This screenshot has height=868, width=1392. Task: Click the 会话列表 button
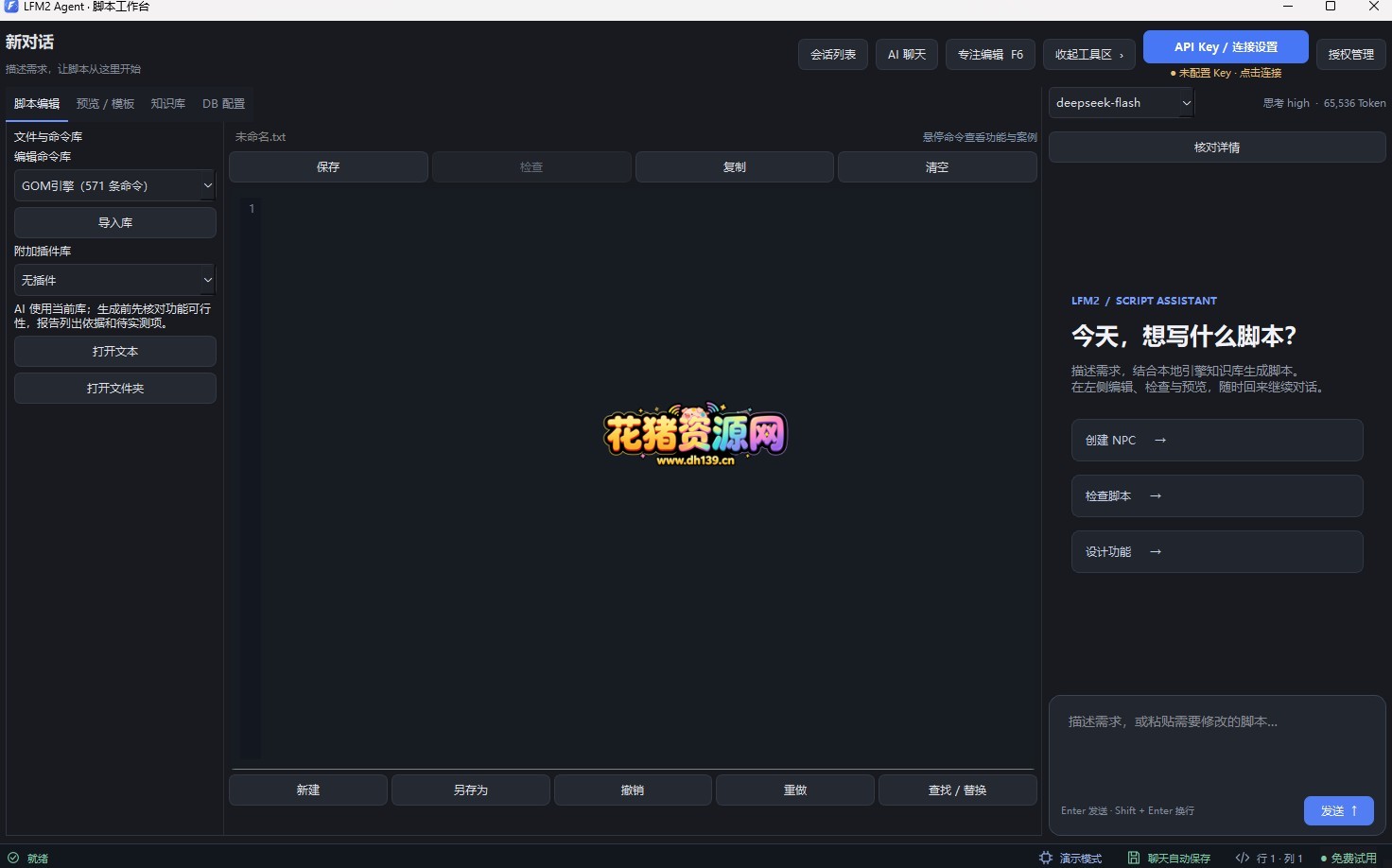[x=833, y=55]
